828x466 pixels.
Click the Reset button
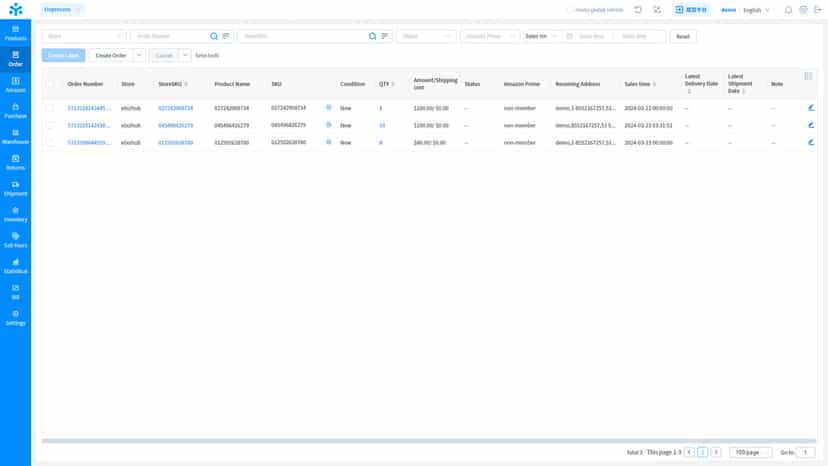tap(683, 36)
